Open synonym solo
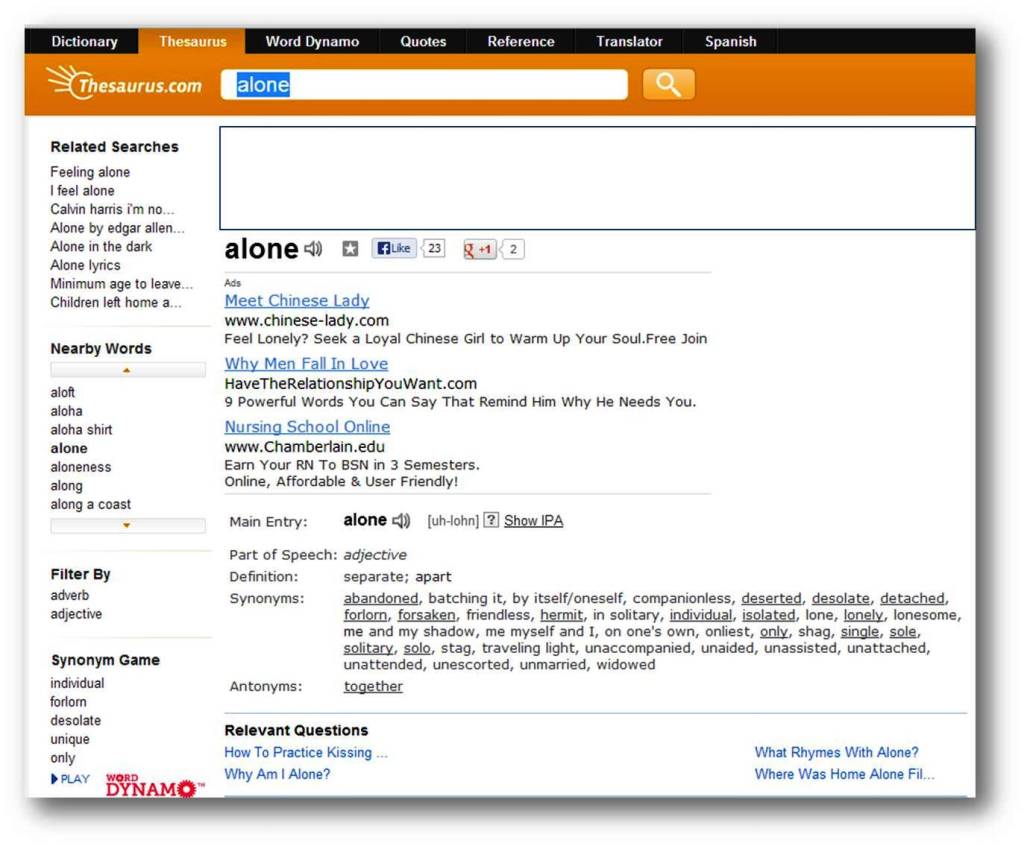This screenshot has height=846, width=1024. (x=417, y=647)
